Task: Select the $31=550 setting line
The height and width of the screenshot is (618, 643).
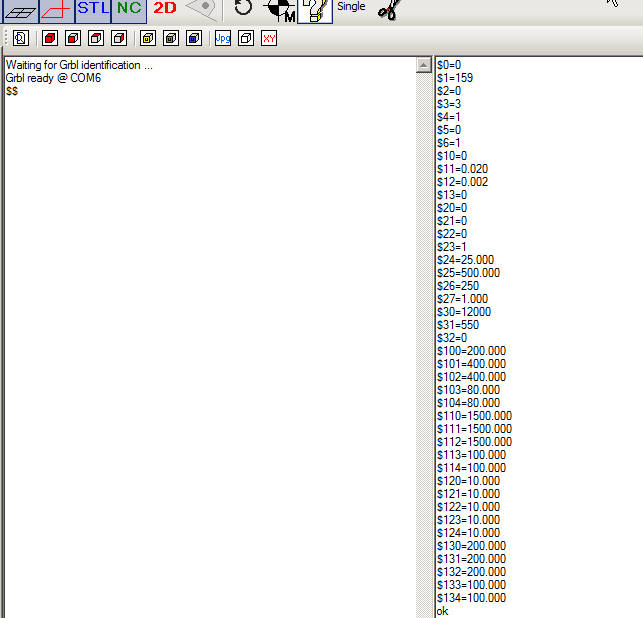Action: point(458,325)
